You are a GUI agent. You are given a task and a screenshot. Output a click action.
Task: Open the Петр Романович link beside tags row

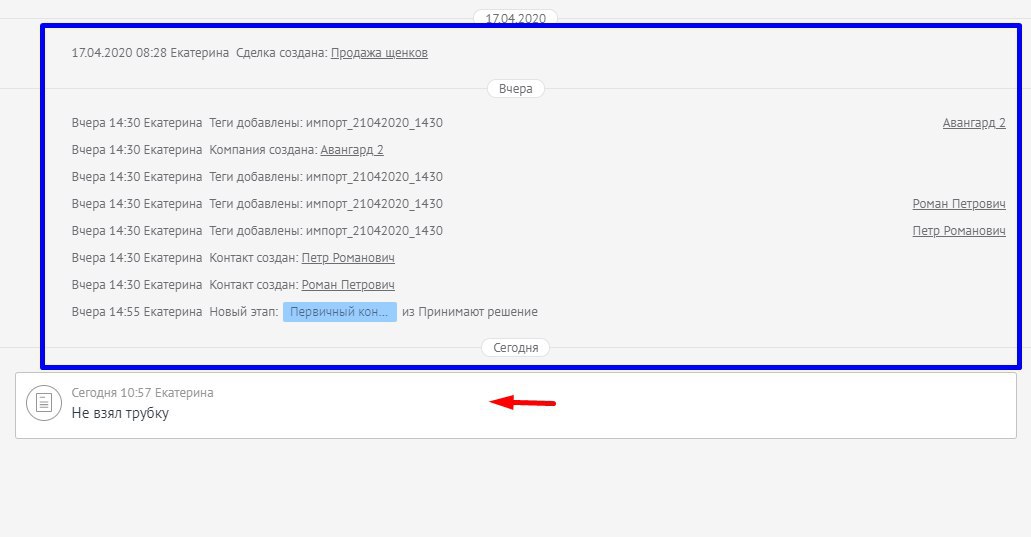pyautogui.click(x=959, y=231)
